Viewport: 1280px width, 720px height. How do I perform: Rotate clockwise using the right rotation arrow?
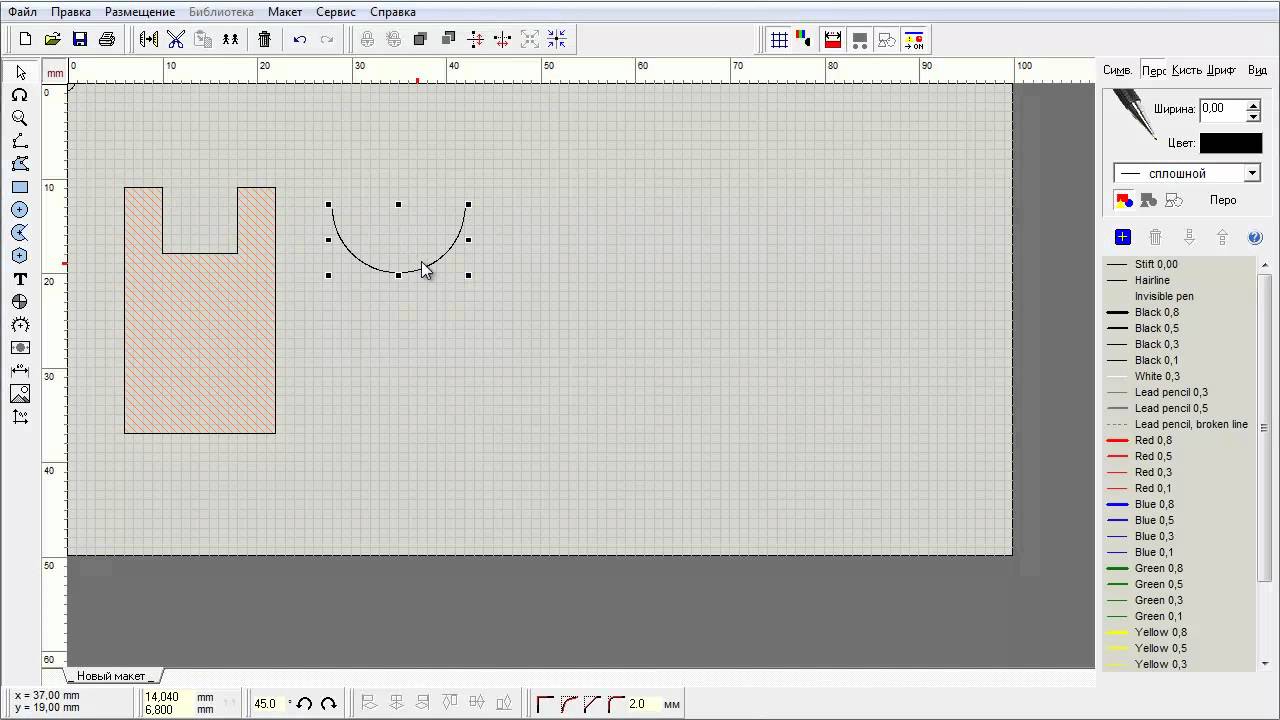[328, 704]
